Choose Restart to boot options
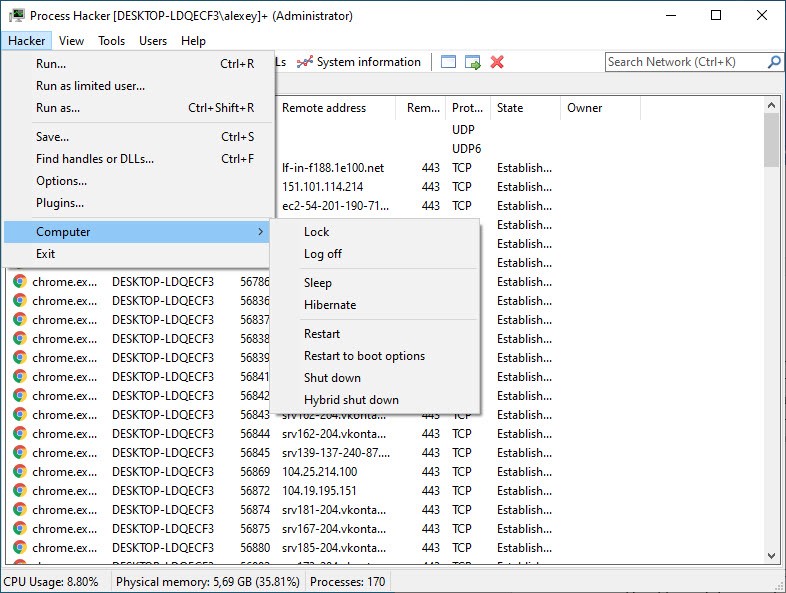 364,356
